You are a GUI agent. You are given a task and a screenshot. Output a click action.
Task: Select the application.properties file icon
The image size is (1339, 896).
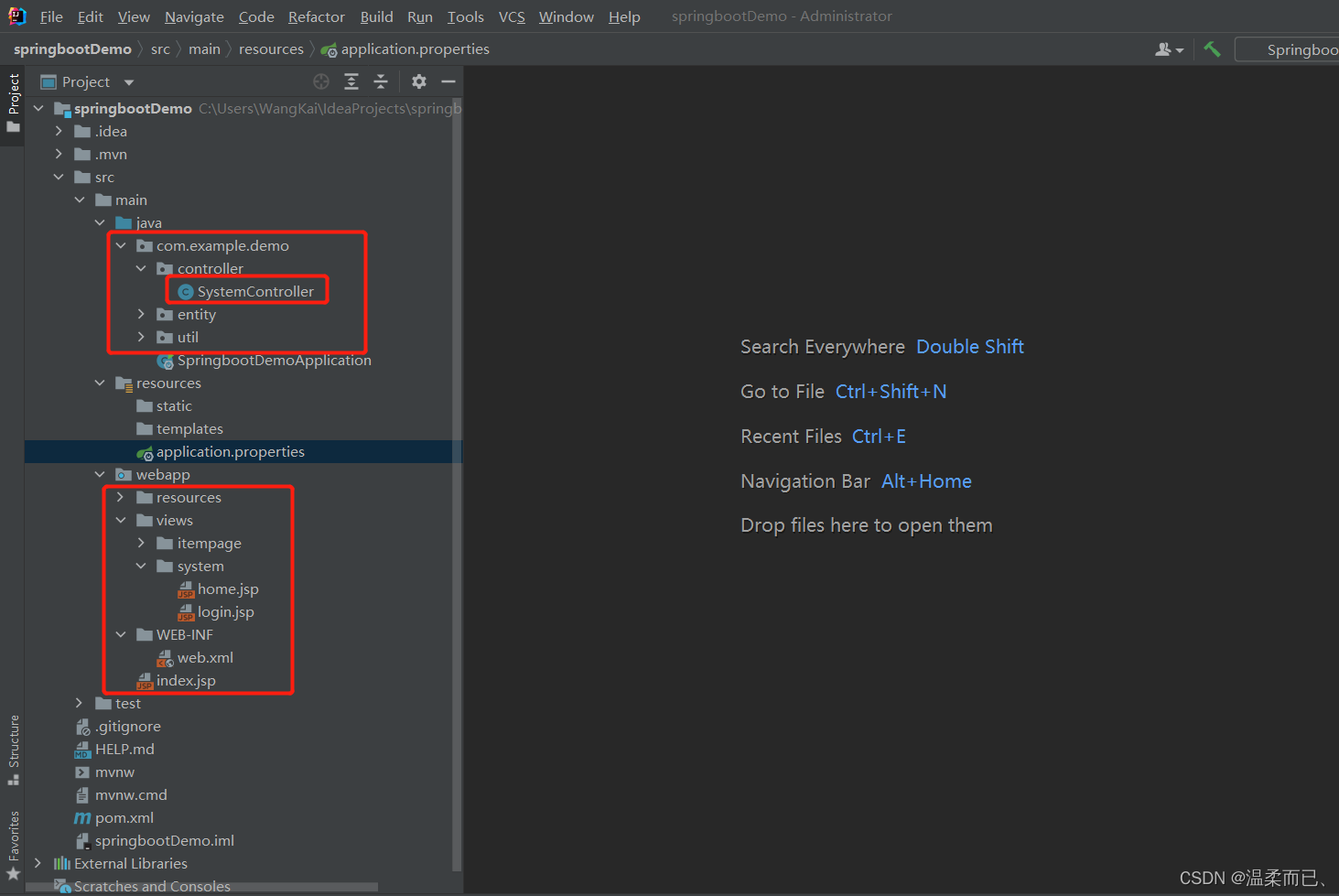(145, 452)
